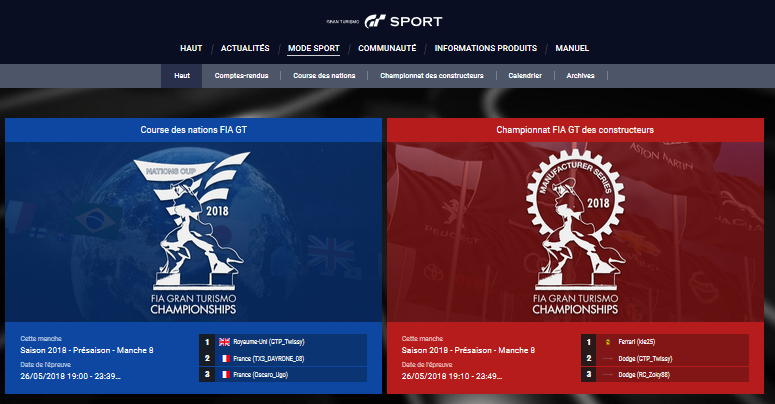The image size is (775, 404).
Task: Click the Manufacturer Series 2018 gear emblem
Action: [x=575, y=220]
